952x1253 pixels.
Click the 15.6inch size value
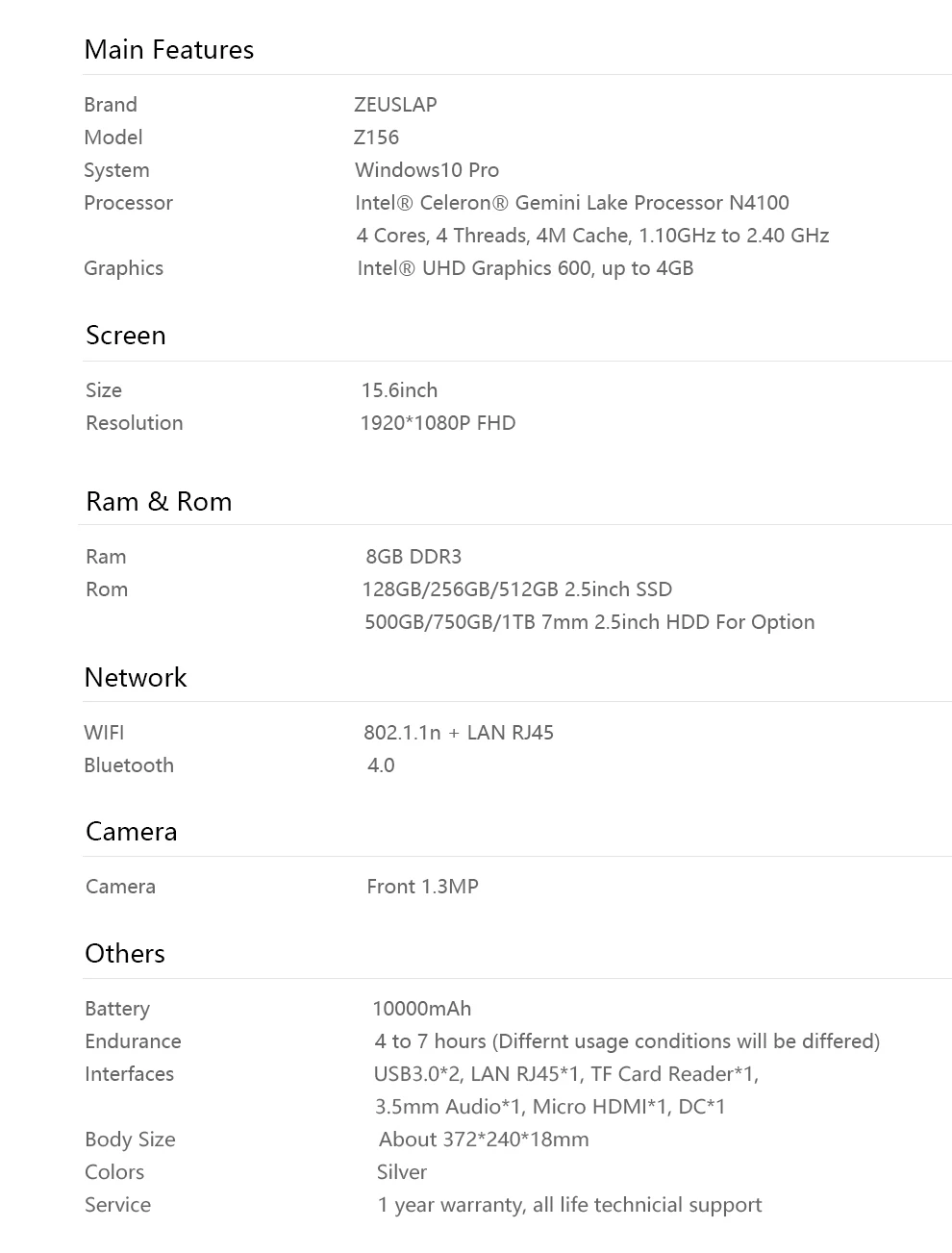click(399, 390)
